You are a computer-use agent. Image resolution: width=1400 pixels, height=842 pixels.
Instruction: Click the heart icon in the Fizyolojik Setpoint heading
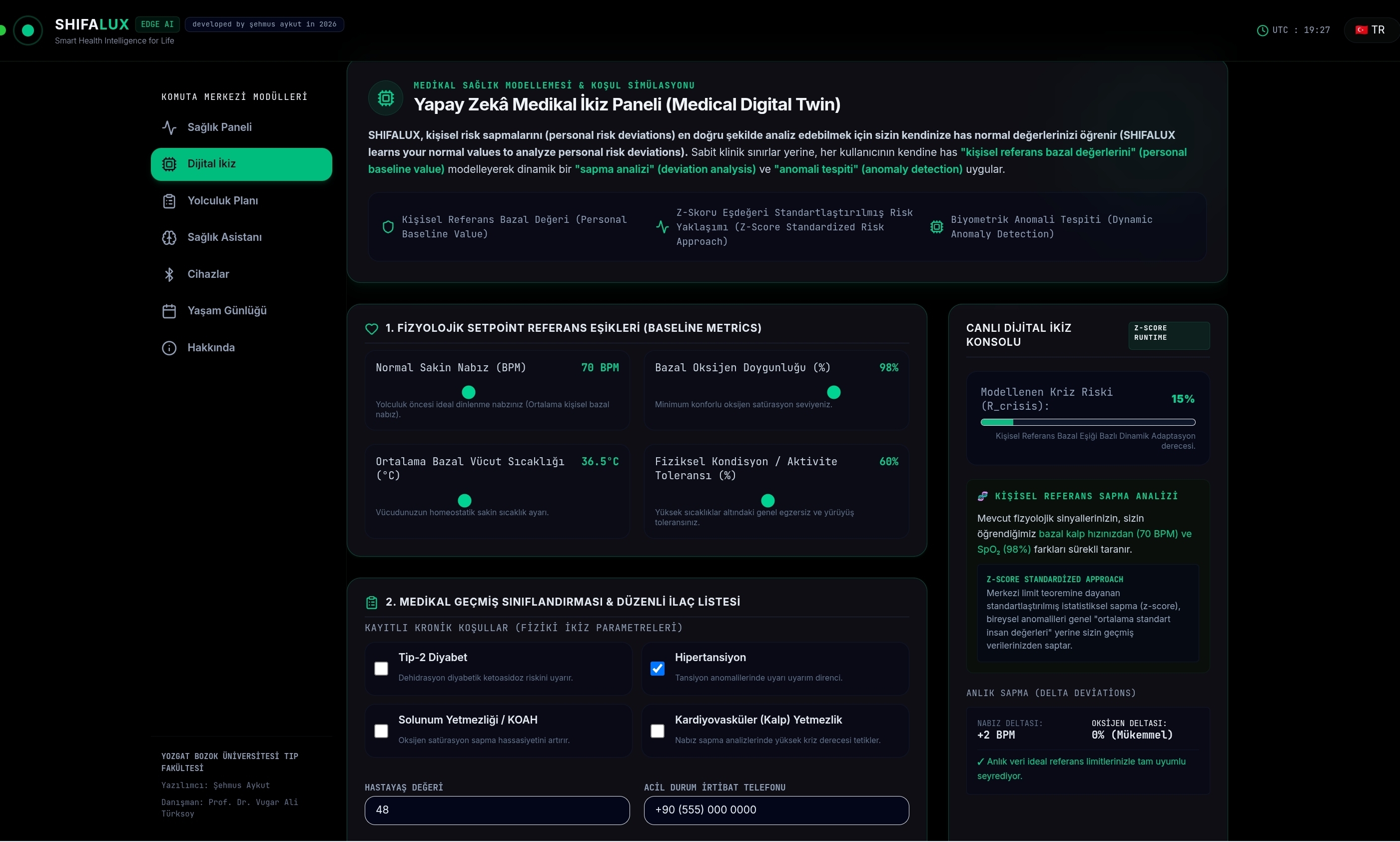point(372,328)
